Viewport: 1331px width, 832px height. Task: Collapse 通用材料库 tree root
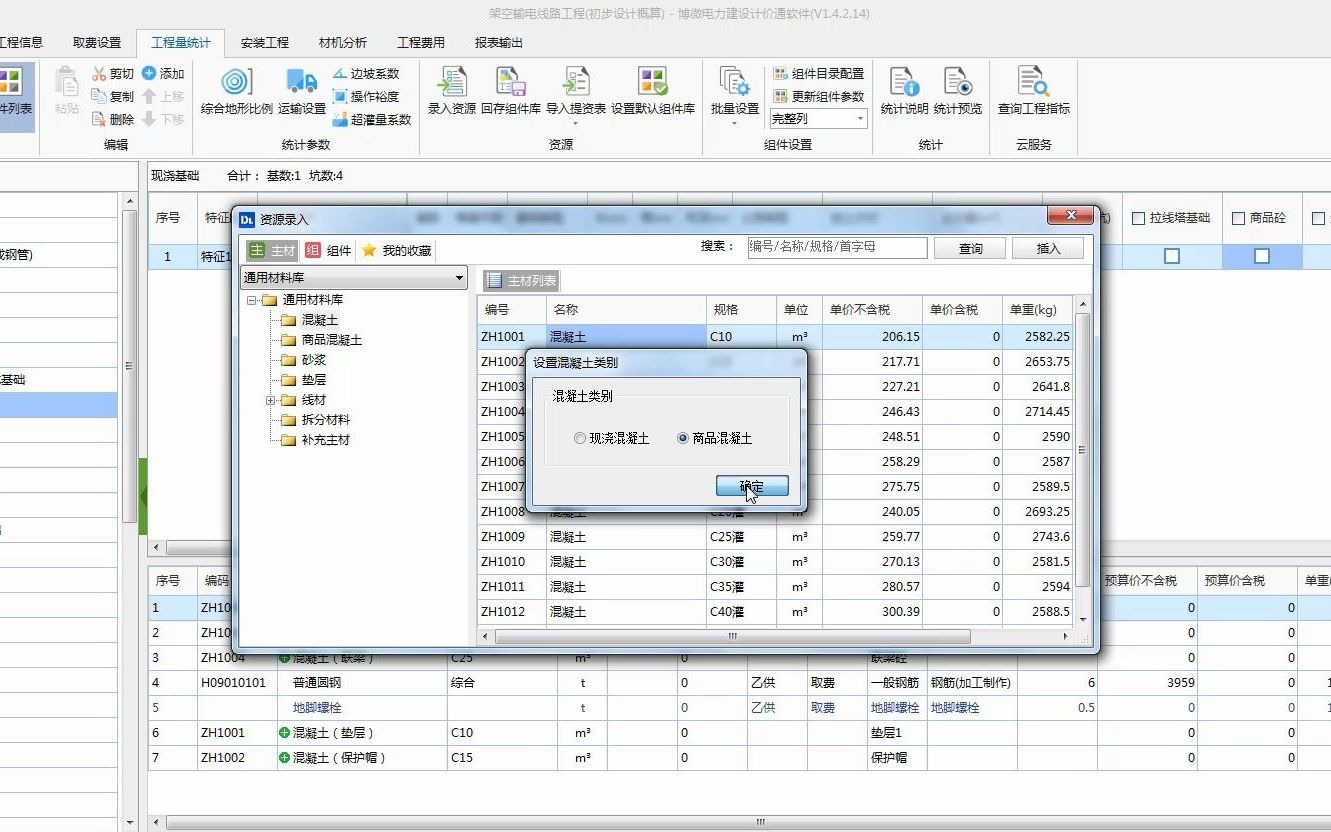click(x=253, y=300)
